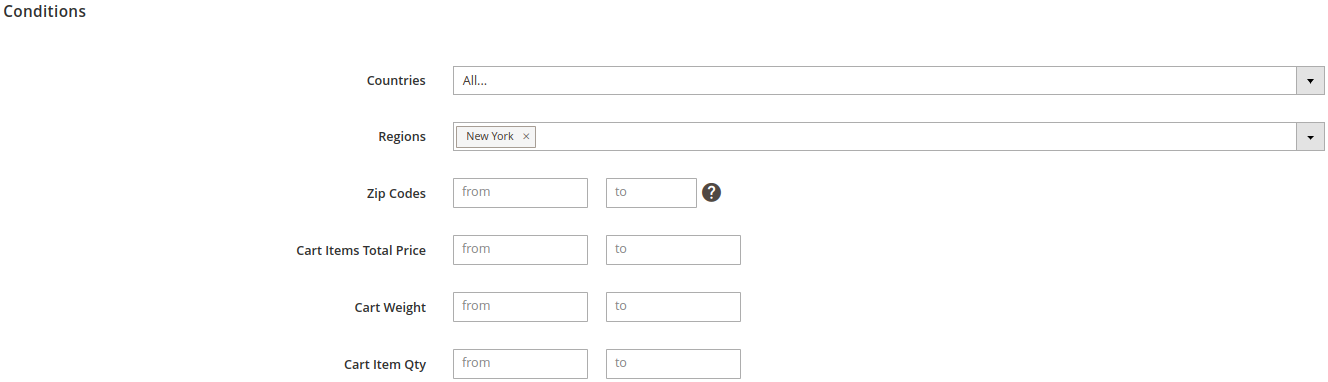Screen dimensions: 1328x382
Task: Expand the Regions dropdown arrow
Action: point(1310,137)
